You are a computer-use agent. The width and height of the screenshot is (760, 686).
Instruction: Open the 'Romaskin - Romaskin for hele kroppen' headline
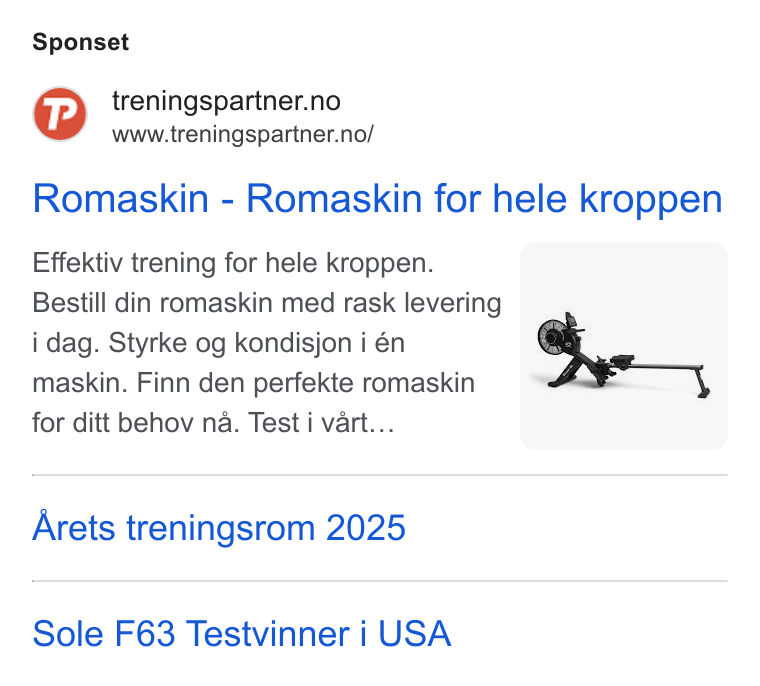click(377, 198)
